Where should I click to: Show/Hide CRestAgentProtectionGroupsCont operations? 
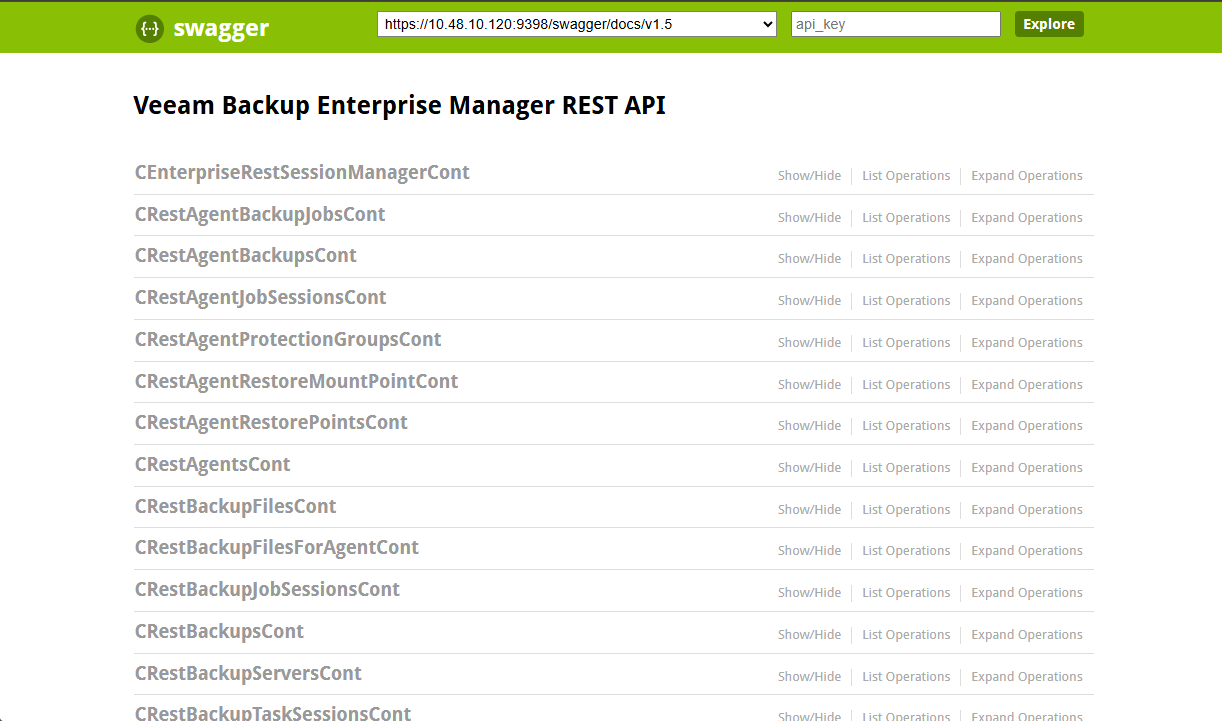pos(810,343)
